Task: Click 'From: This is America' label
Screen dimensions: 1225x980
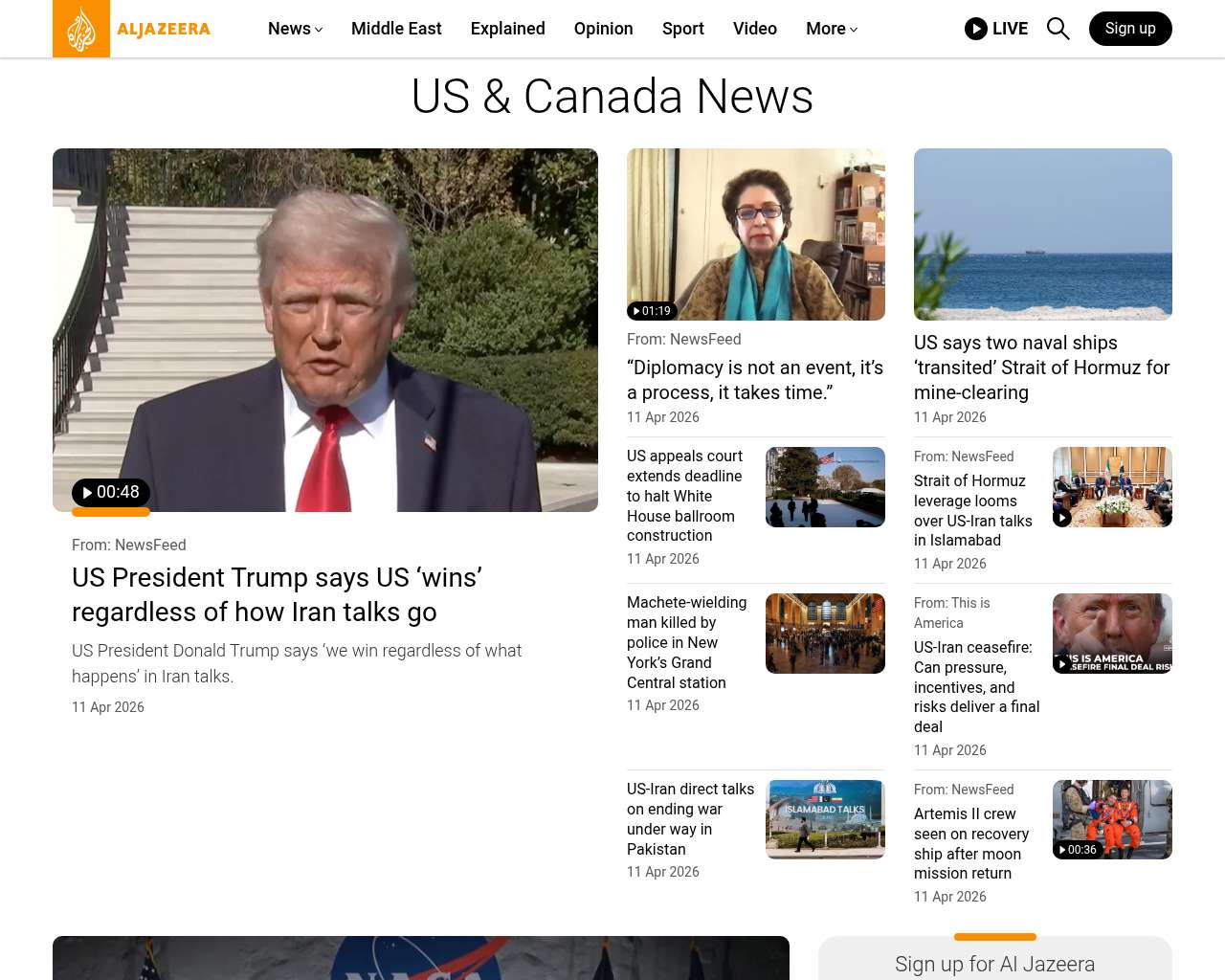Action: click(x=952, y=612)
